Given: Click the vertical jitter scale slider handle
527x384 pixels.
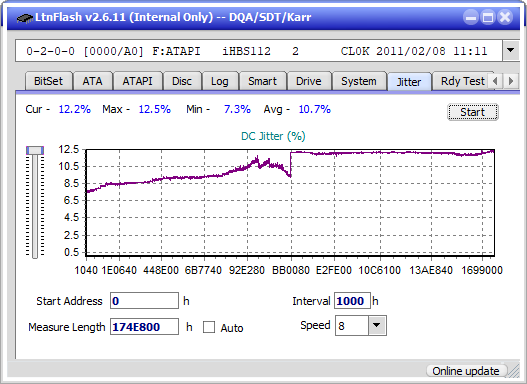Looking at the screenshot, I should click(35, 151).
